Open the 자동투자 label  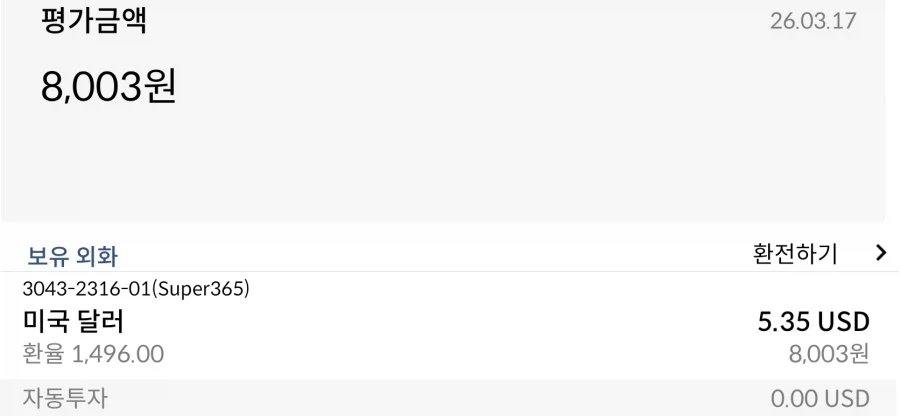(64, 398)
